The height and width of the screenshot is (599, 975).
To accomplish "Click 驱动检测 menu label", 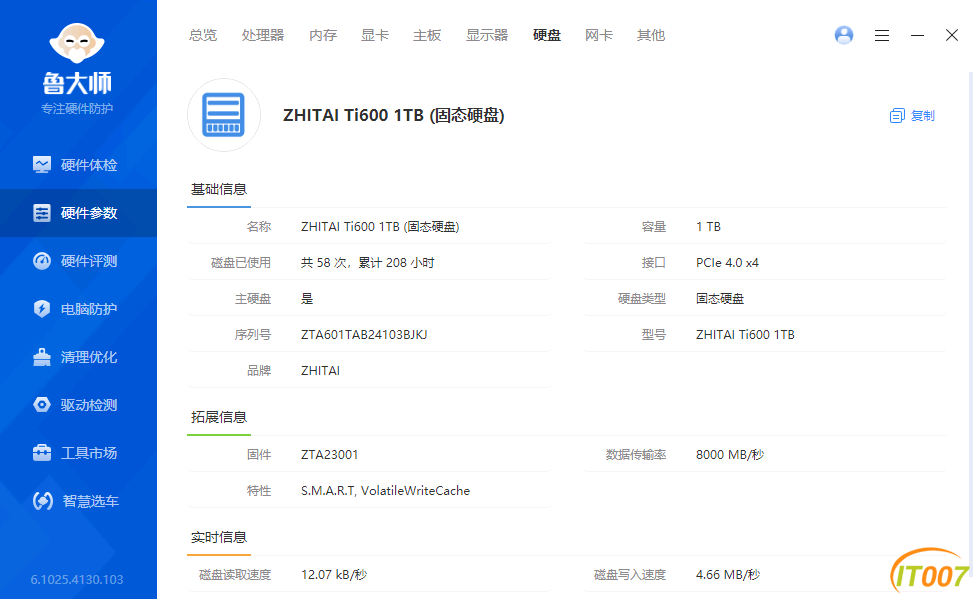I will coord(89,404).
